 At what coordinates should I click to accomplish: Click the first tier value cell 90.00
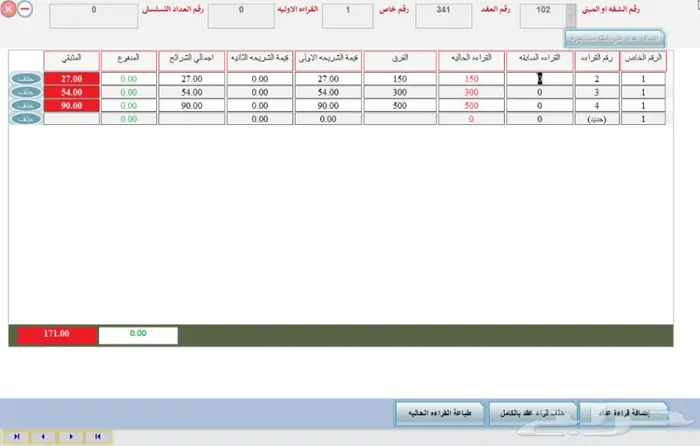(x=328, y=105)
